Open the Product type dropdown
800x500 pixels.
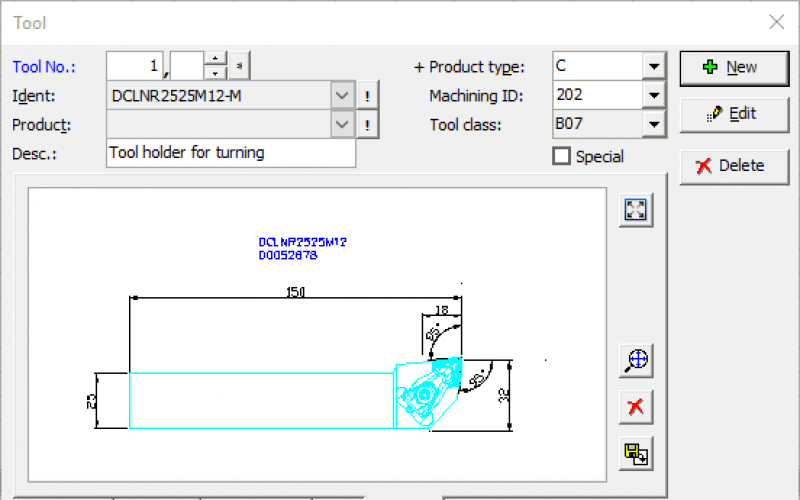click(x=654, y=67)
